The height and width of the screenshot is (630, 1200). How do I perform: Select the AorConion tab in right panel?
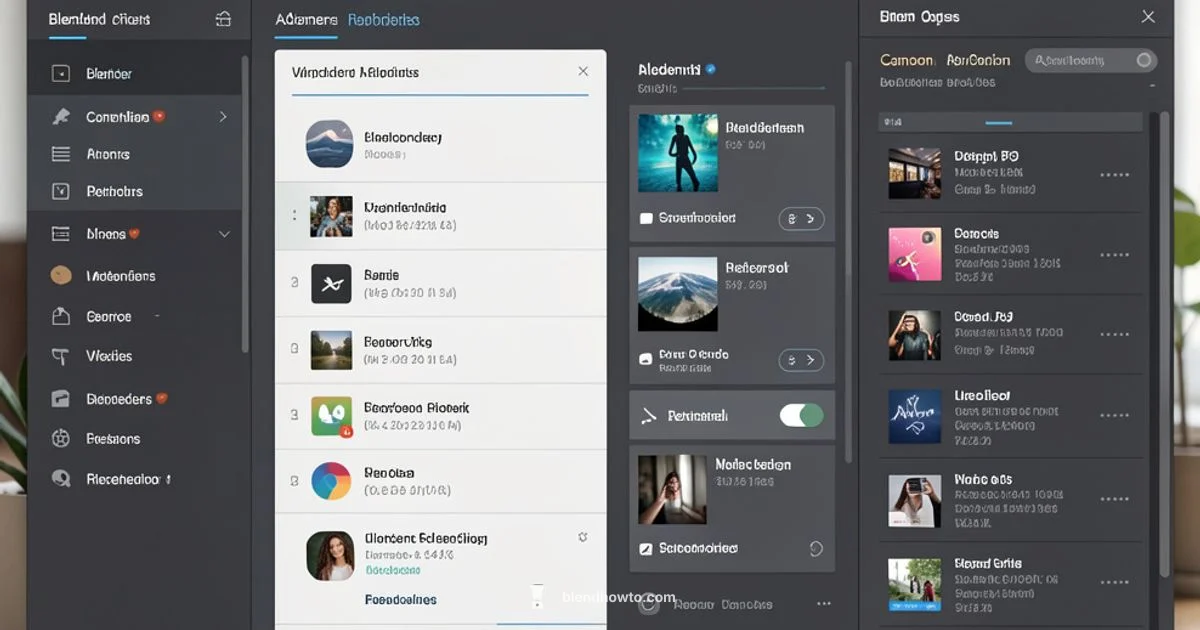978,60
